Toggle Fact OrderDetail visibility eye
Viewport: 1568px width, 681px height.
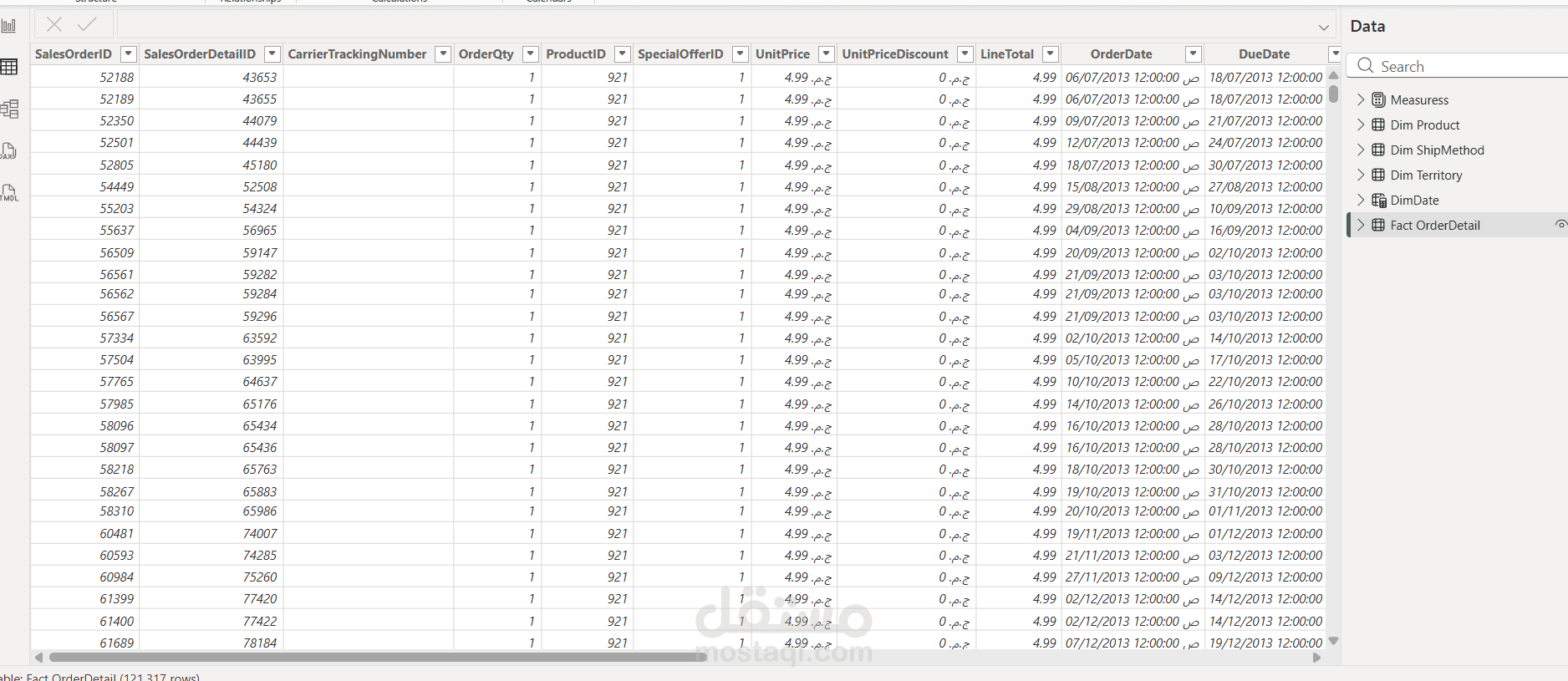click(1560, 225)
